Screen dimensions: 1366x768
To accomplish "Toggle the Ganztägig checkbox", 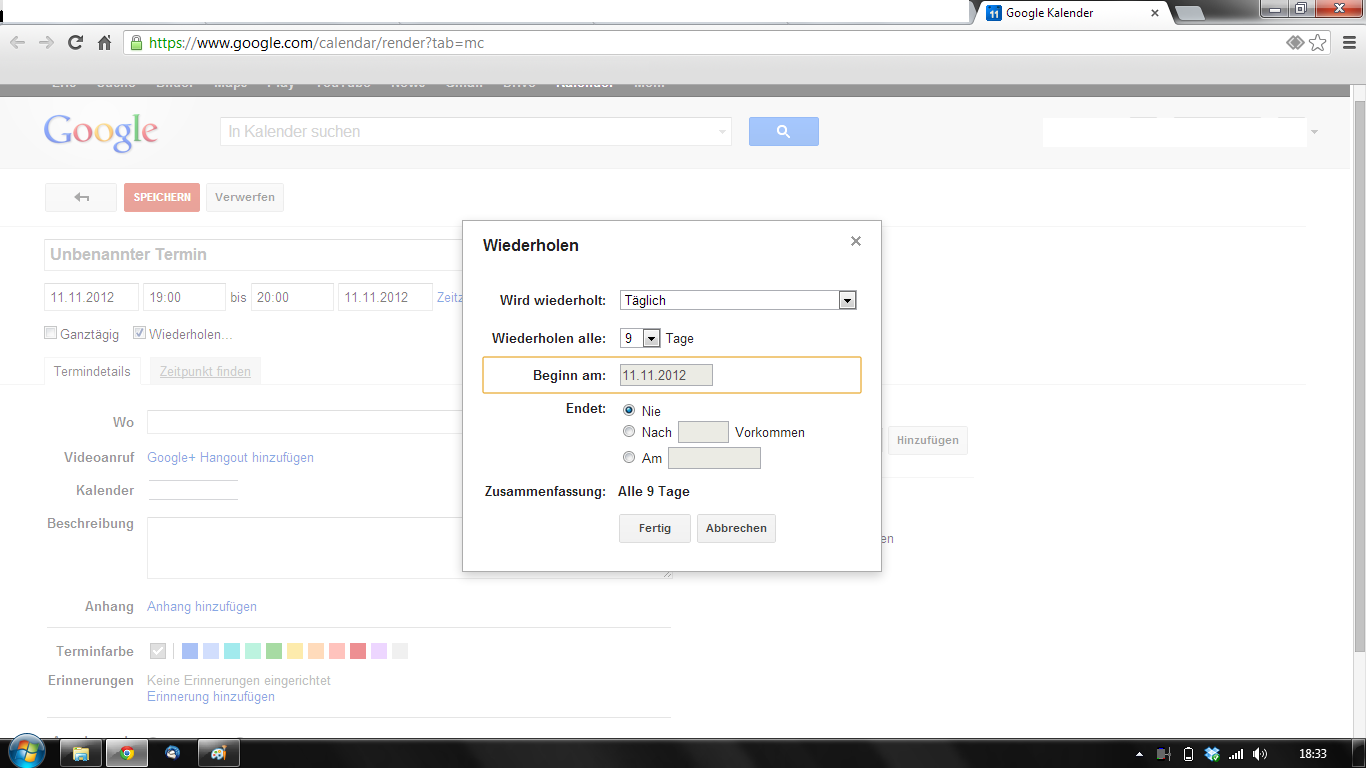I will click(x=51, y=333).
